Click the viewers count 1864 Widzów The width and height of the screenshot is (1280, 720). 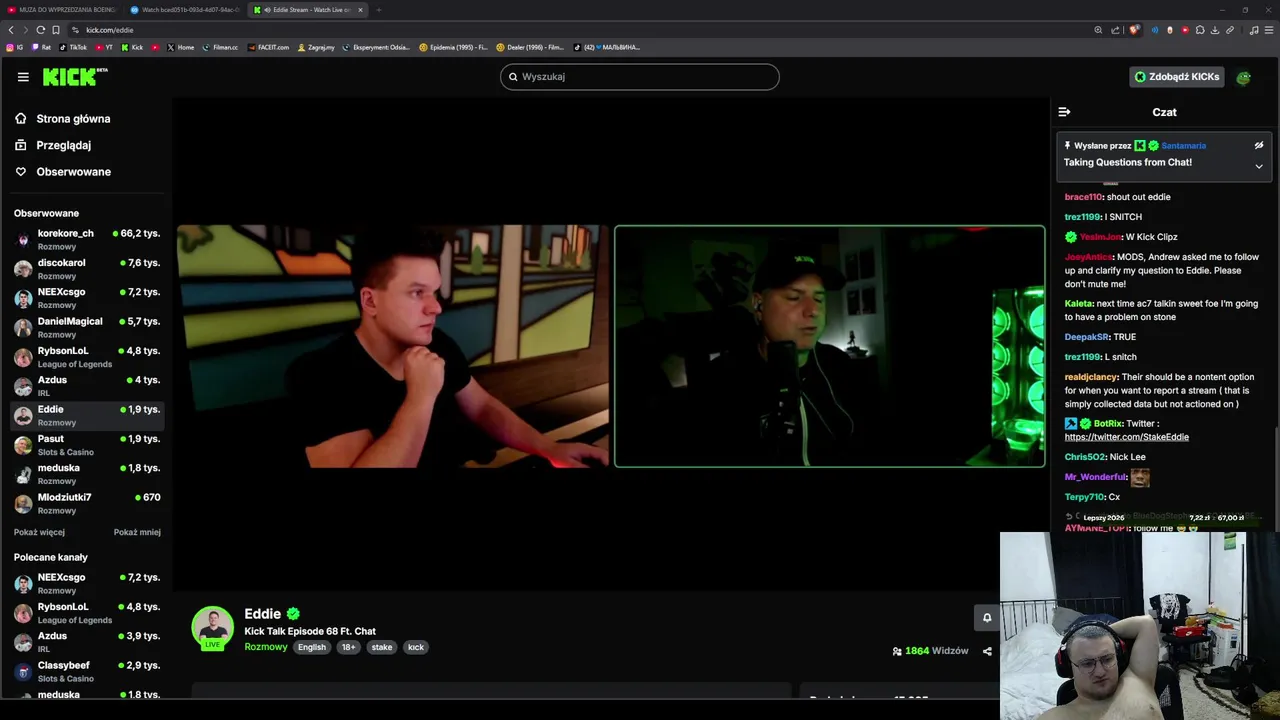point(930,651)
